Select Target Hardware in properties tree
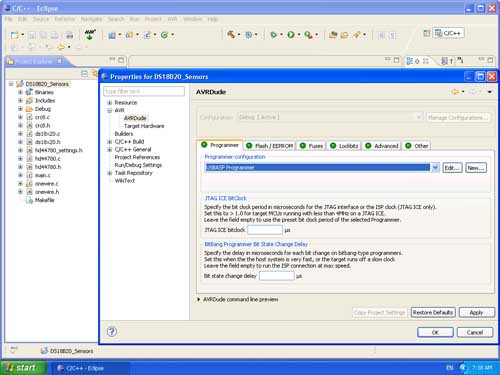The width and height of the screenshot is (500, 375). 144,126
